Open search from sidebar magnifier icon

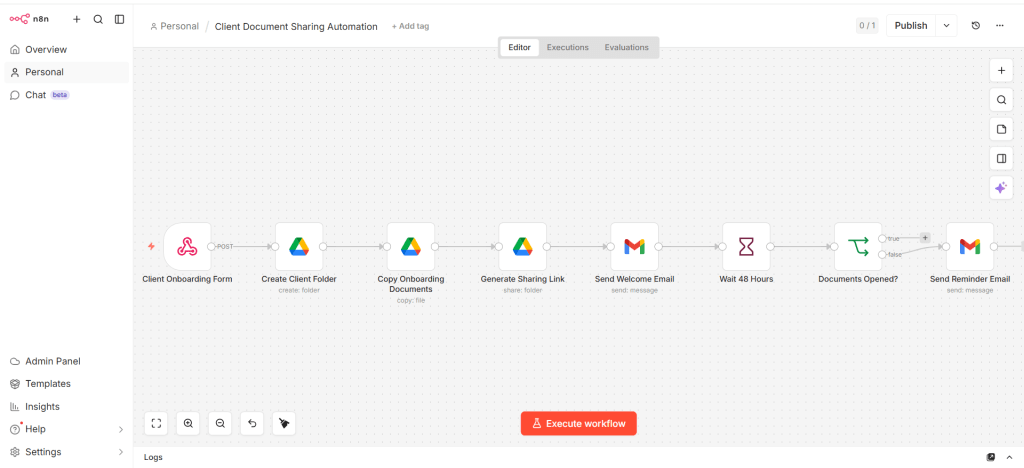tap(98, 20)
